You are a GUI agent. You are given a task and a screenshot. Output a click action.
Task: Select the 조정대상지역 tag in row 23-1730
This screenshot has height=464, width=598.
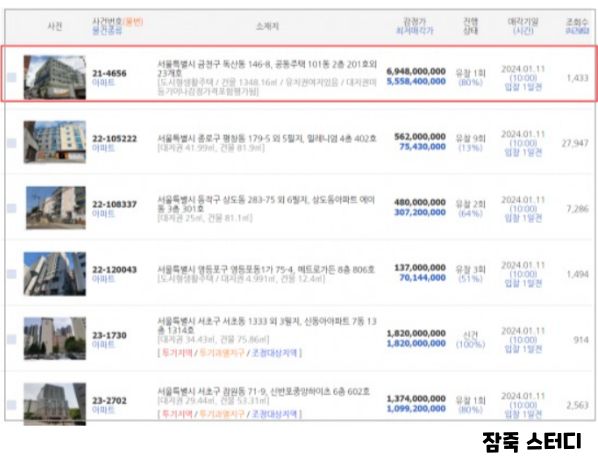coord(274,353)
